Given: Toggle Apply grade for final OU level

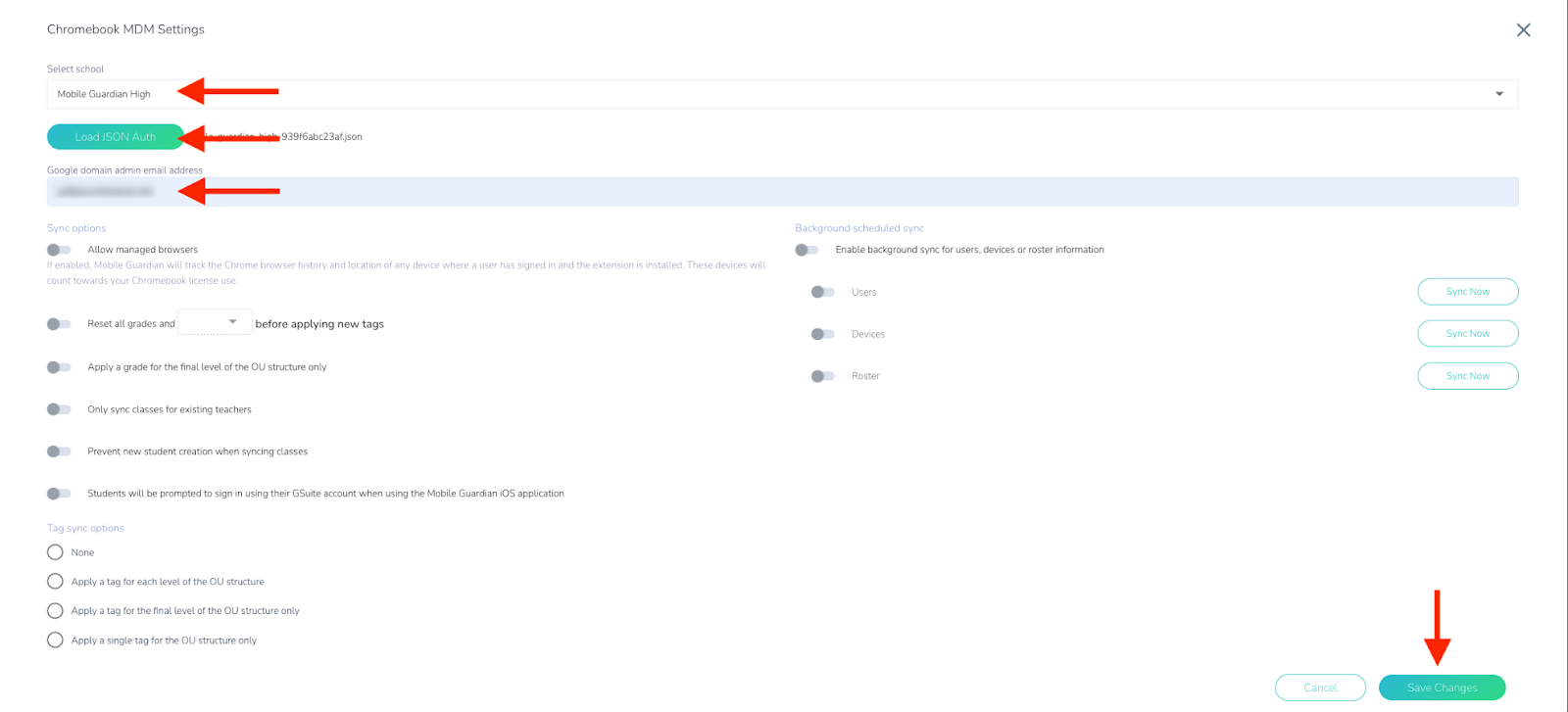Looking at the screenshot, I should click(59, 367).
